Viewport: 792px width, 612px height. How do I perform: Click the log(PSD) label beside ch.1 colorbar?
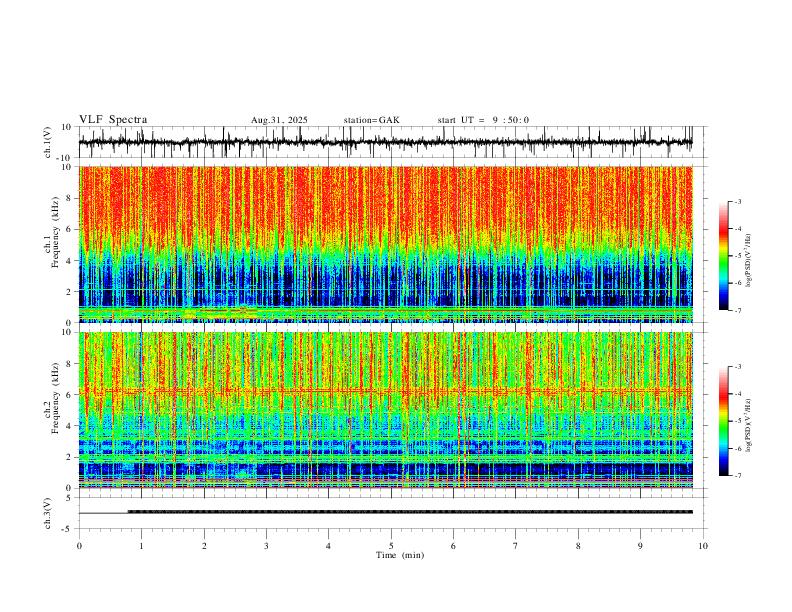pos(749,261)
